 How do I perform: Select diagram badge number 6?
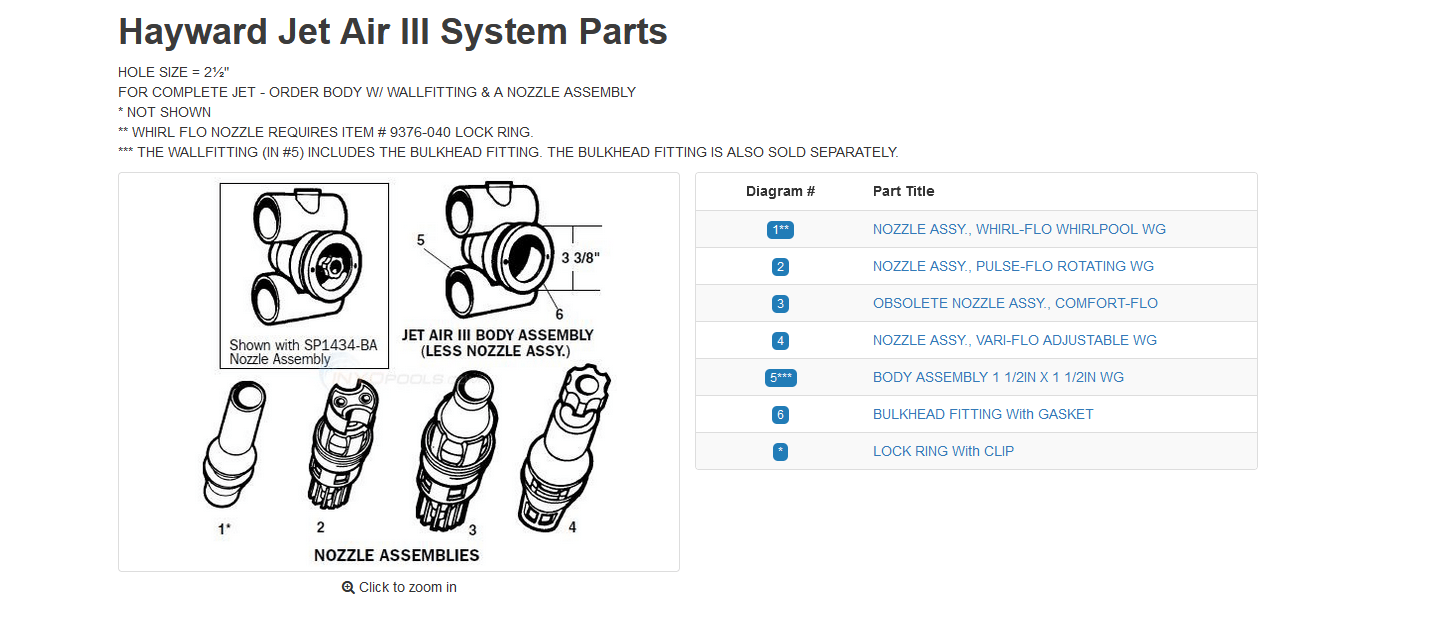pos(781,415)
